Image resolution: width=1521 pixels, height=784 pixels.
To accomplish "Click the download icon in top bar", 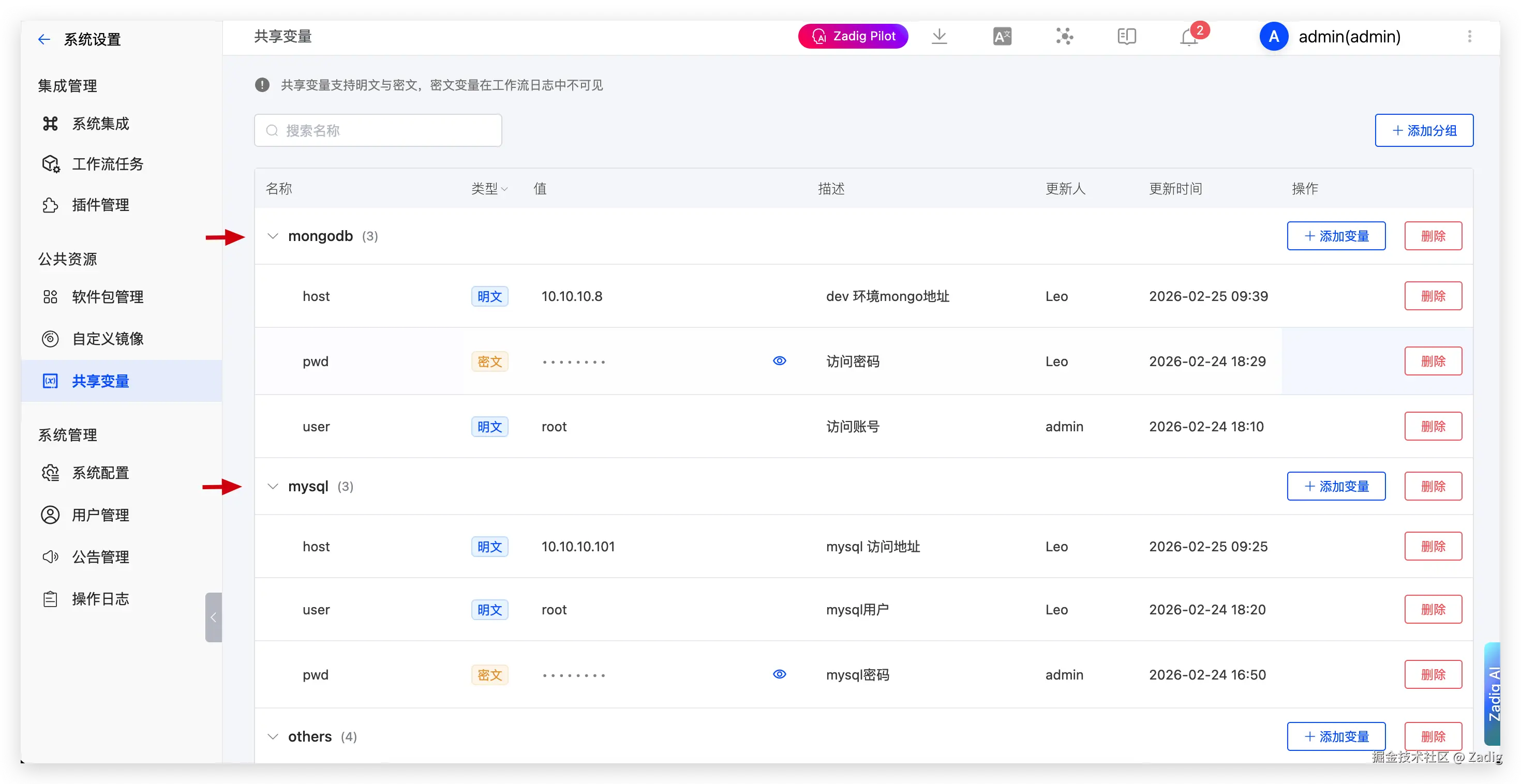I will 940,37.
